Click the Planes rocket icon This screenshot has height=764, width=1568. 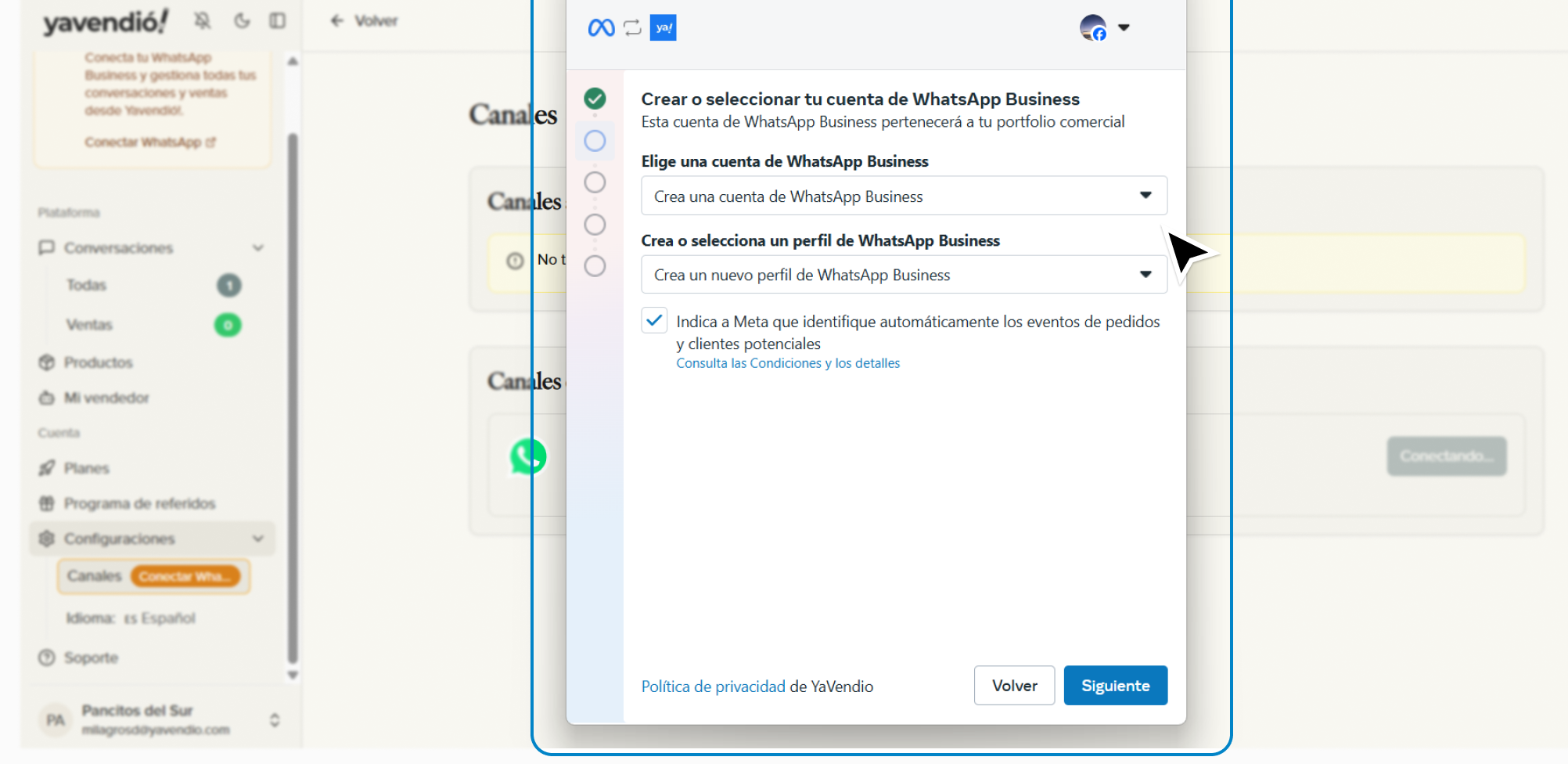47,468
